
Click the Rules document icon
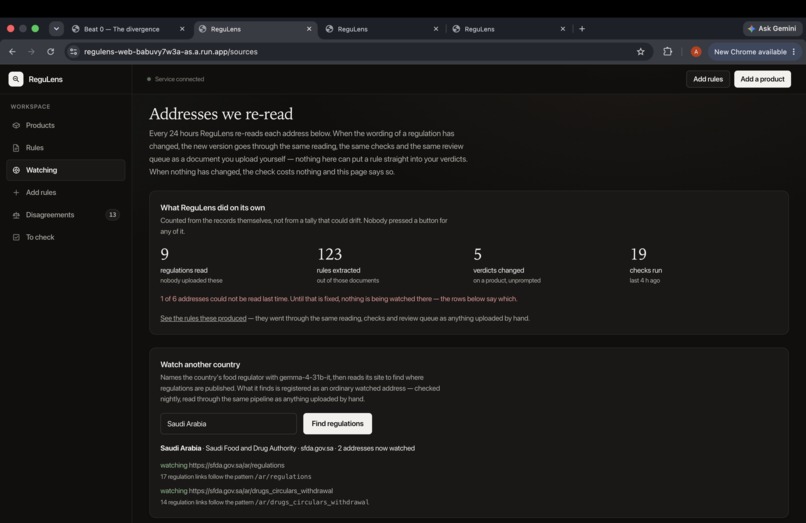(16, 148)
